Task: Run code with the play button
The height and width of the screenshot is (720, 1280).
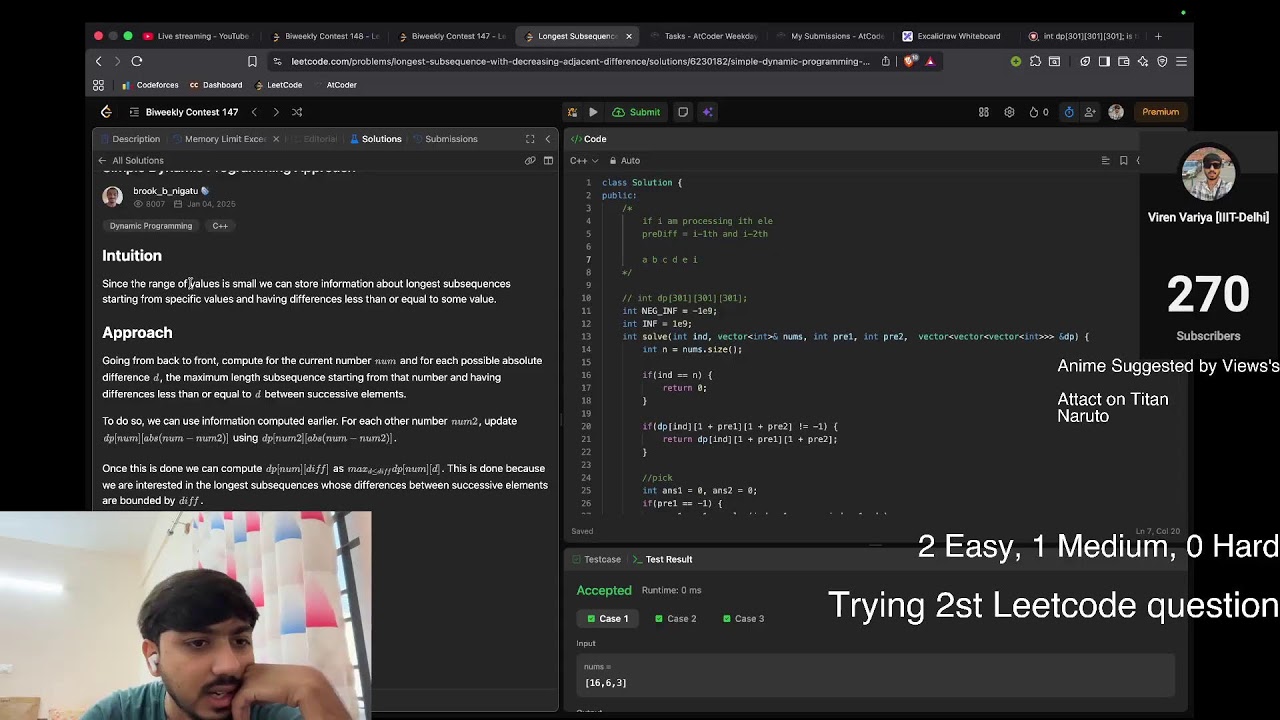Action: tap(593, 112)
